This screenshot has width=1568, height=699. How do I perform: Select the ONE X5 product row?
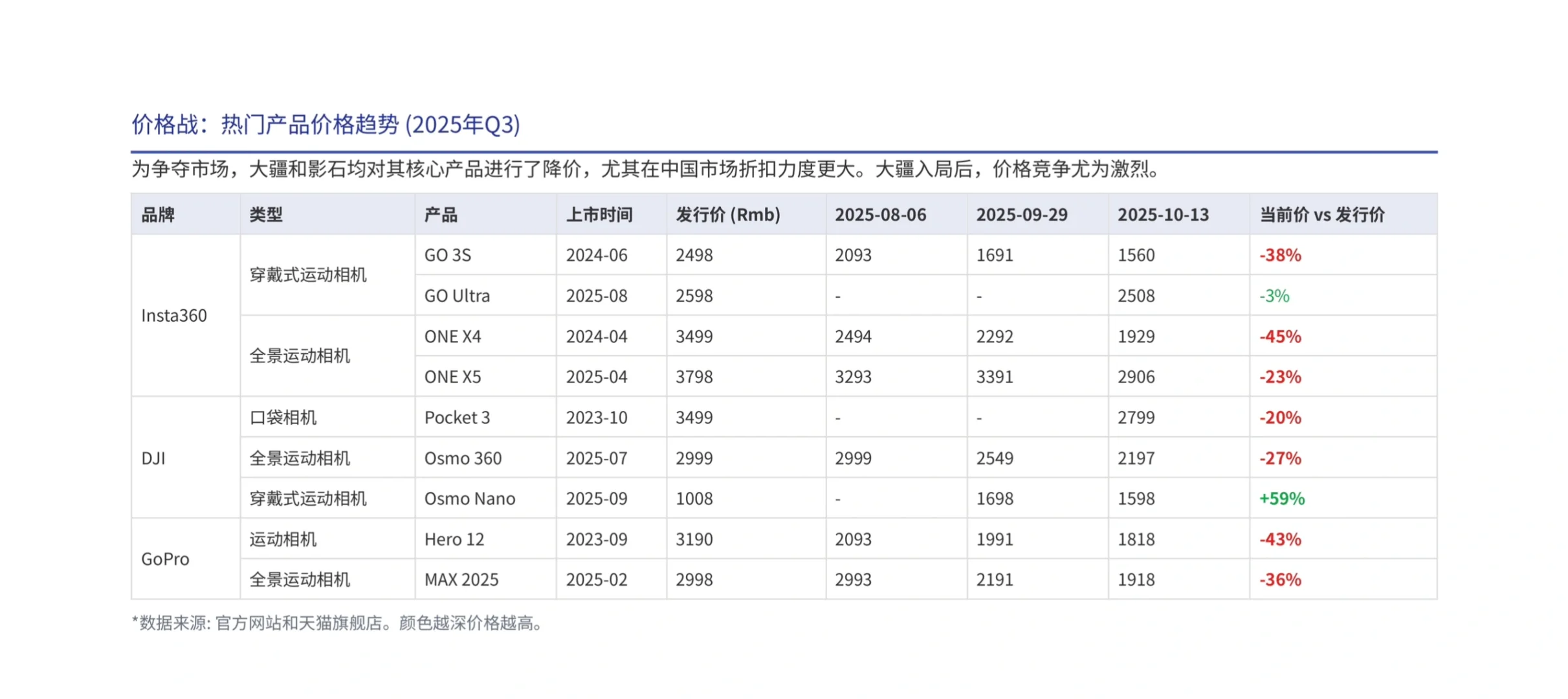pos(452,376)
